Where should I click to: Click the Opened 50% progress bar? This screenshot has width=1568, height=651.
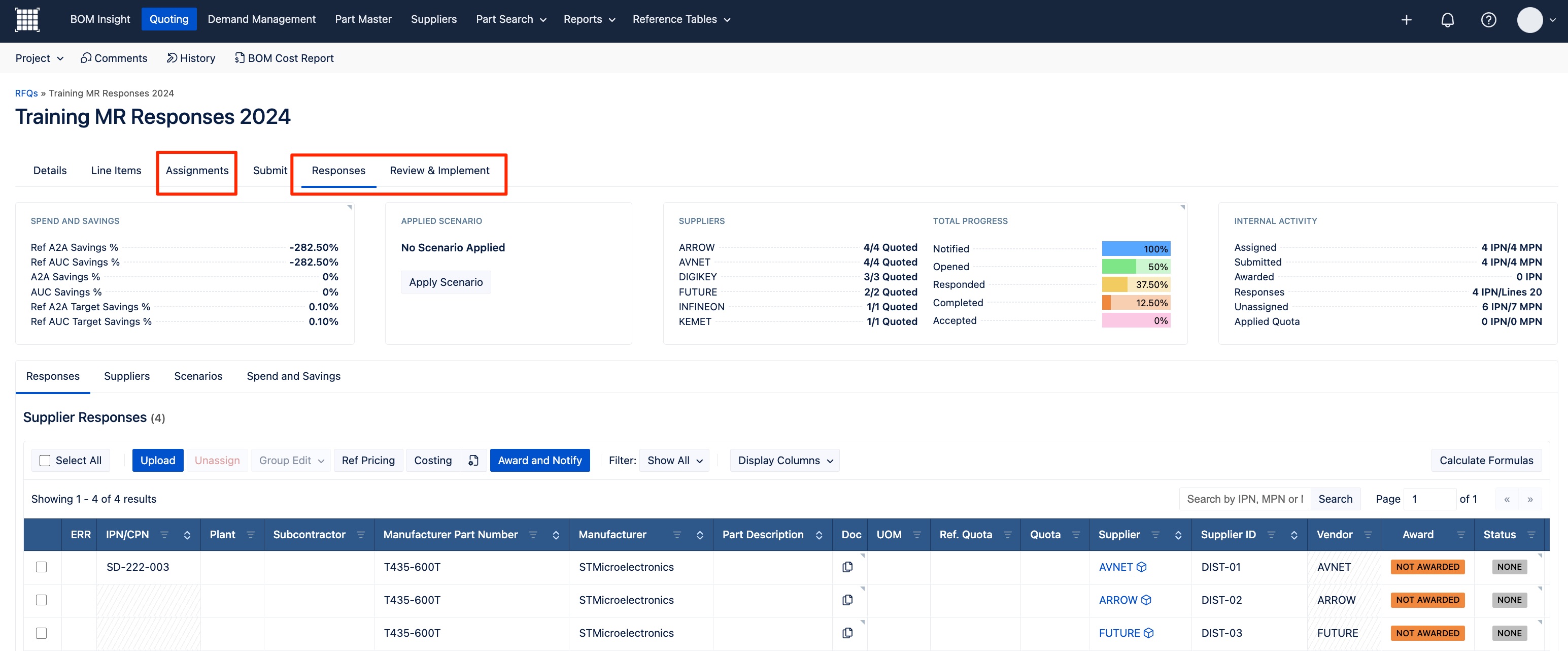(x=1136, y=267)
